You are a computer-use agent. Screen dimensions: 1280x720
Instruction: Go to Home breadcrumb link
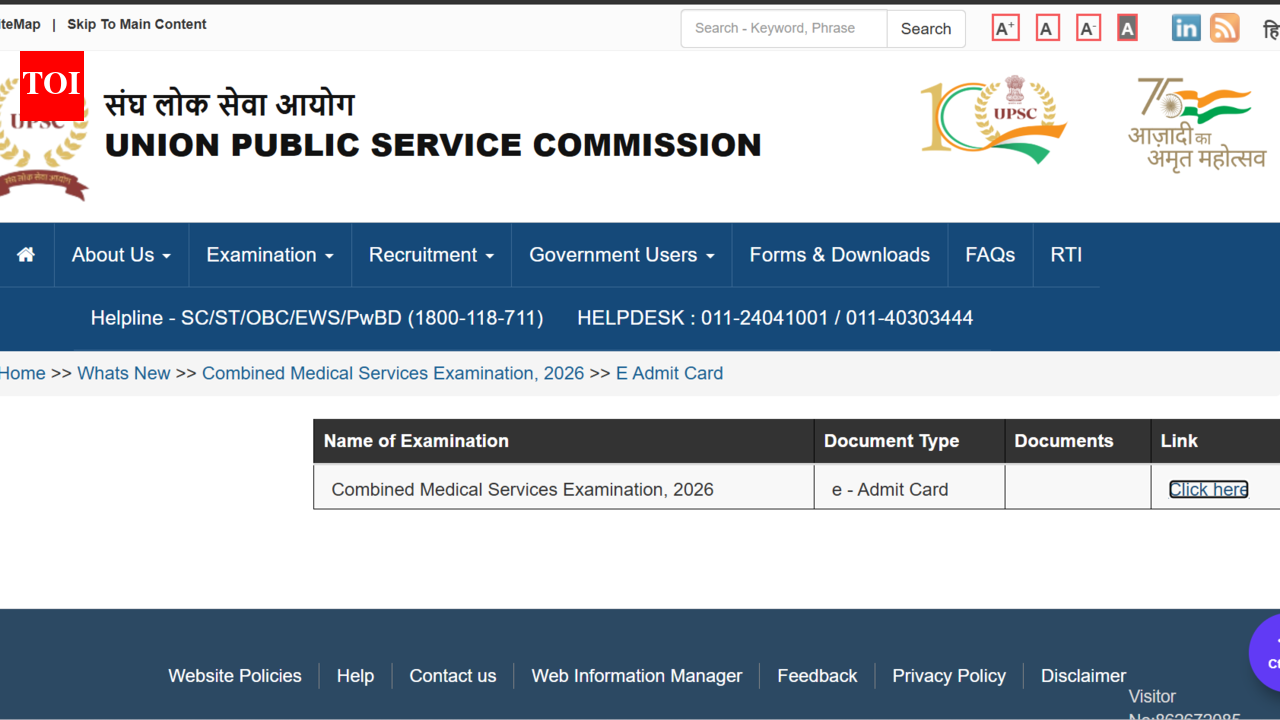click(22, 373)
